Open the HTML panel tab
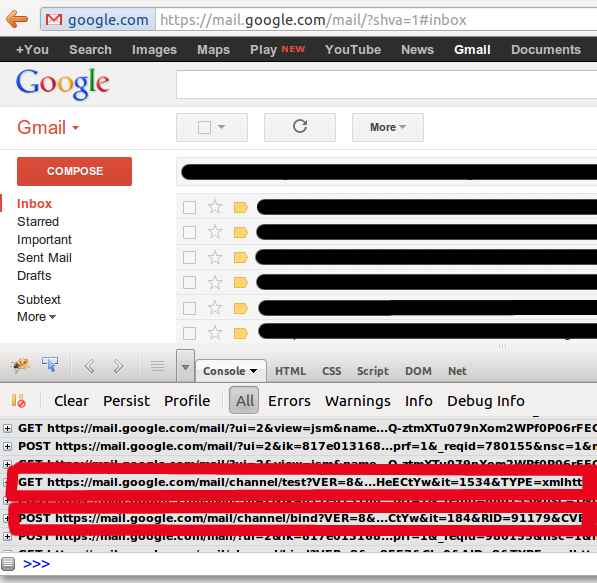 290,371
